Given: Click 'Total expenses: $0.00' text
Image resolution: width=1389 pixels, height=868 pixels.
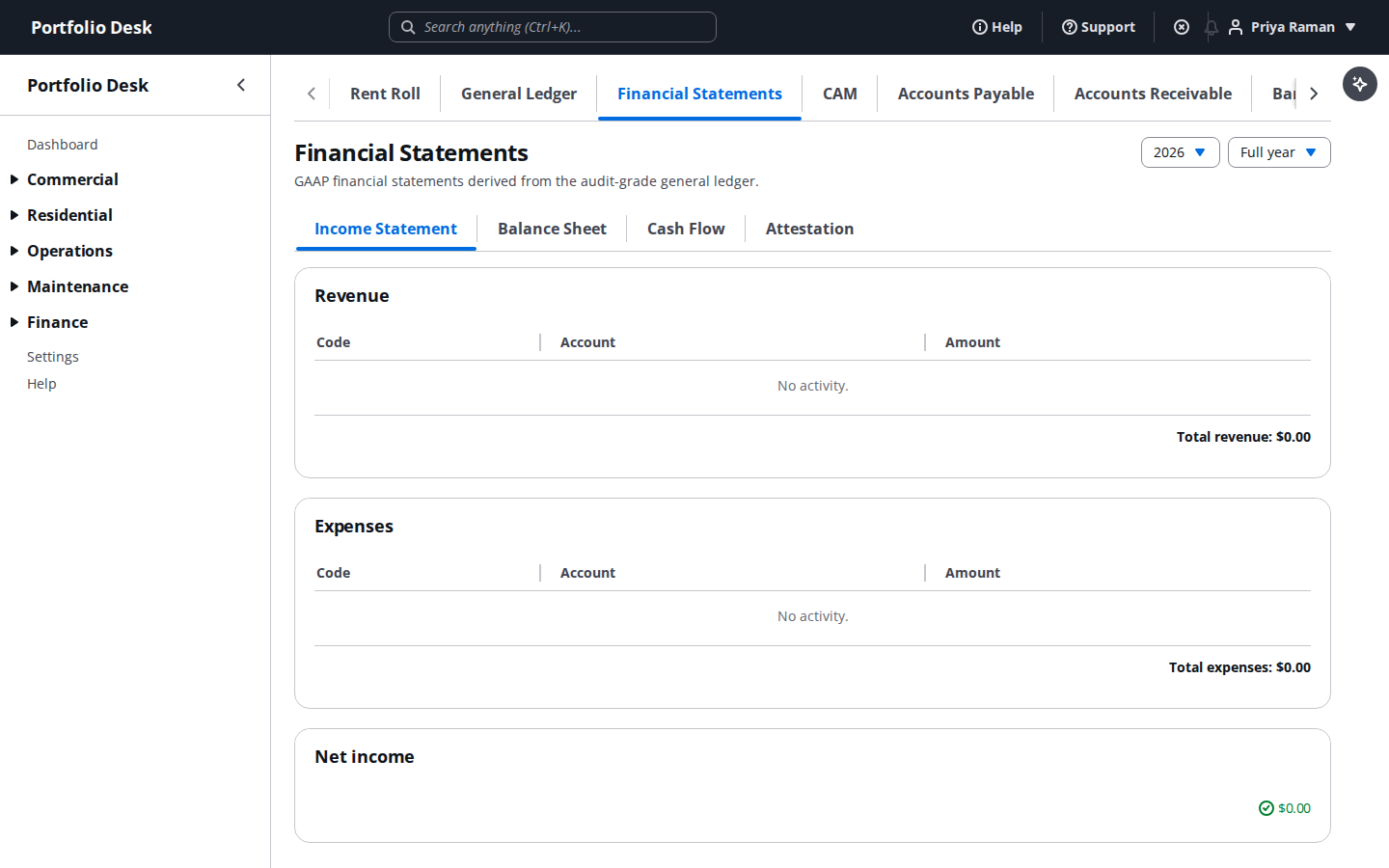Looking at the screenshot, I should point(1239,667).
